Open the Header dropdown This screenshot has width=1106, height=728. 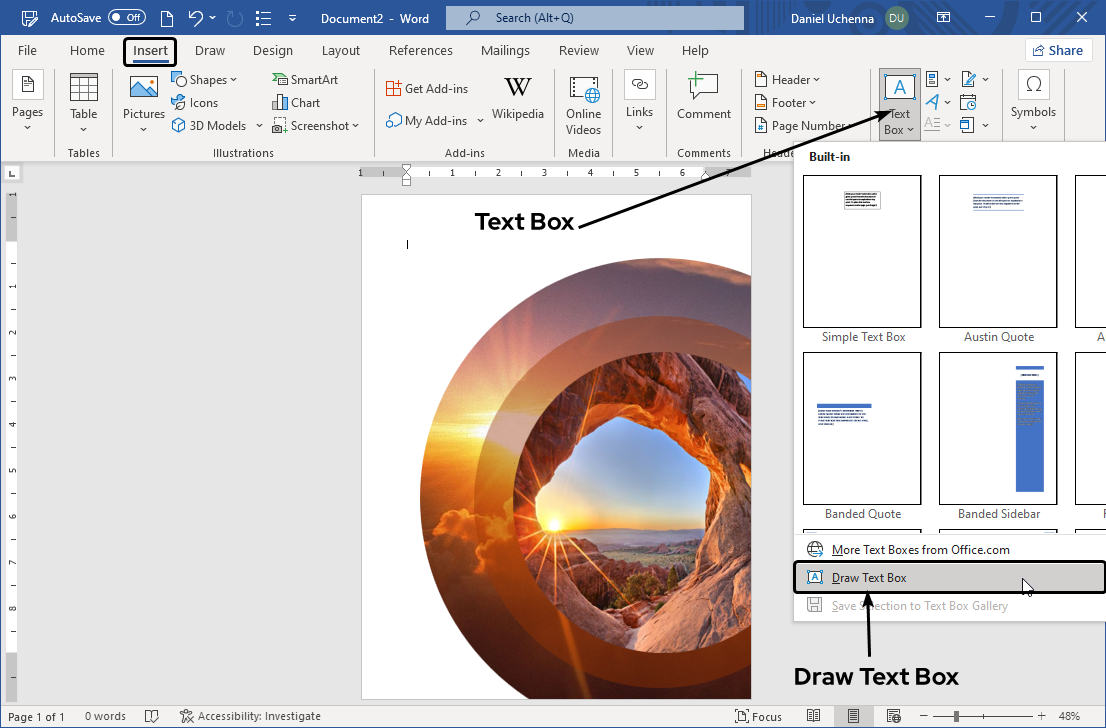point(787,80)
